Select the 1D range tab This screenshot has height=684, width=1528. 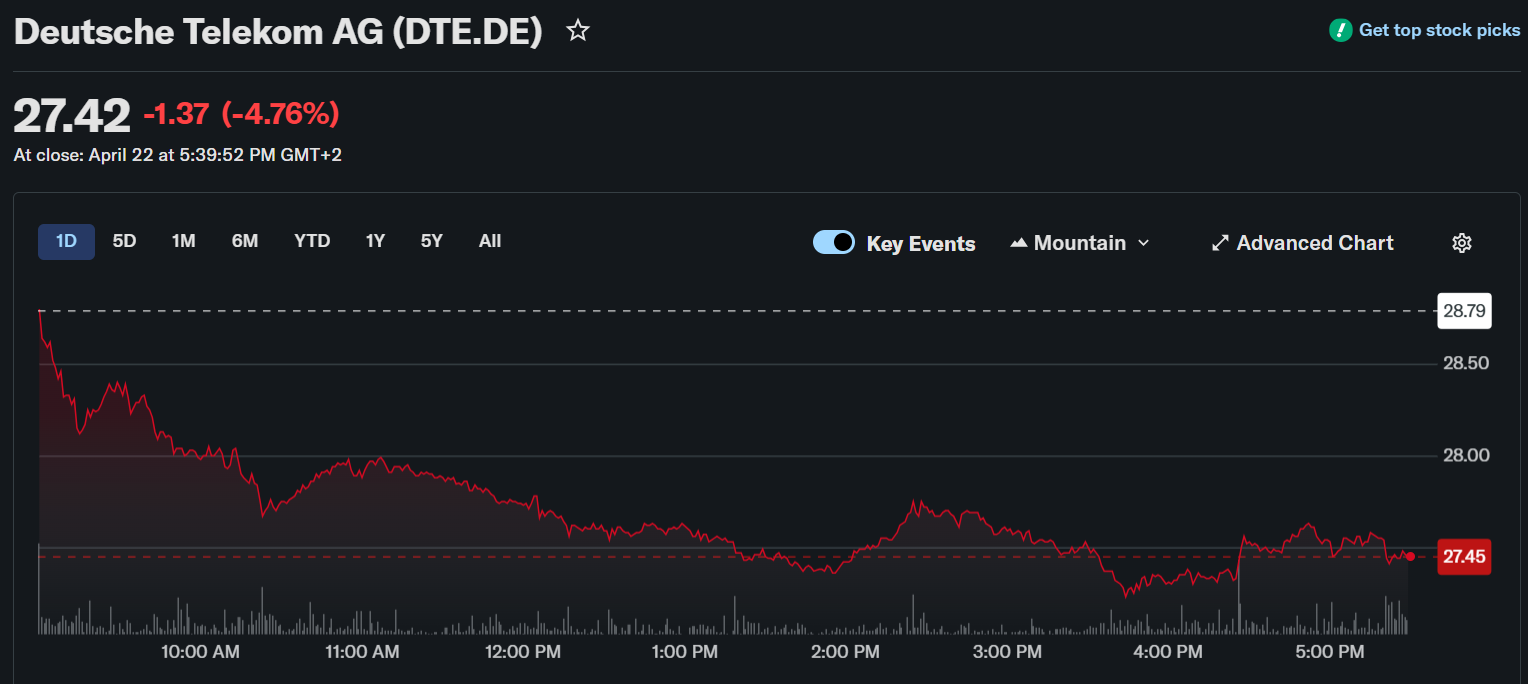pyautogui.click(x=66, y=241)
